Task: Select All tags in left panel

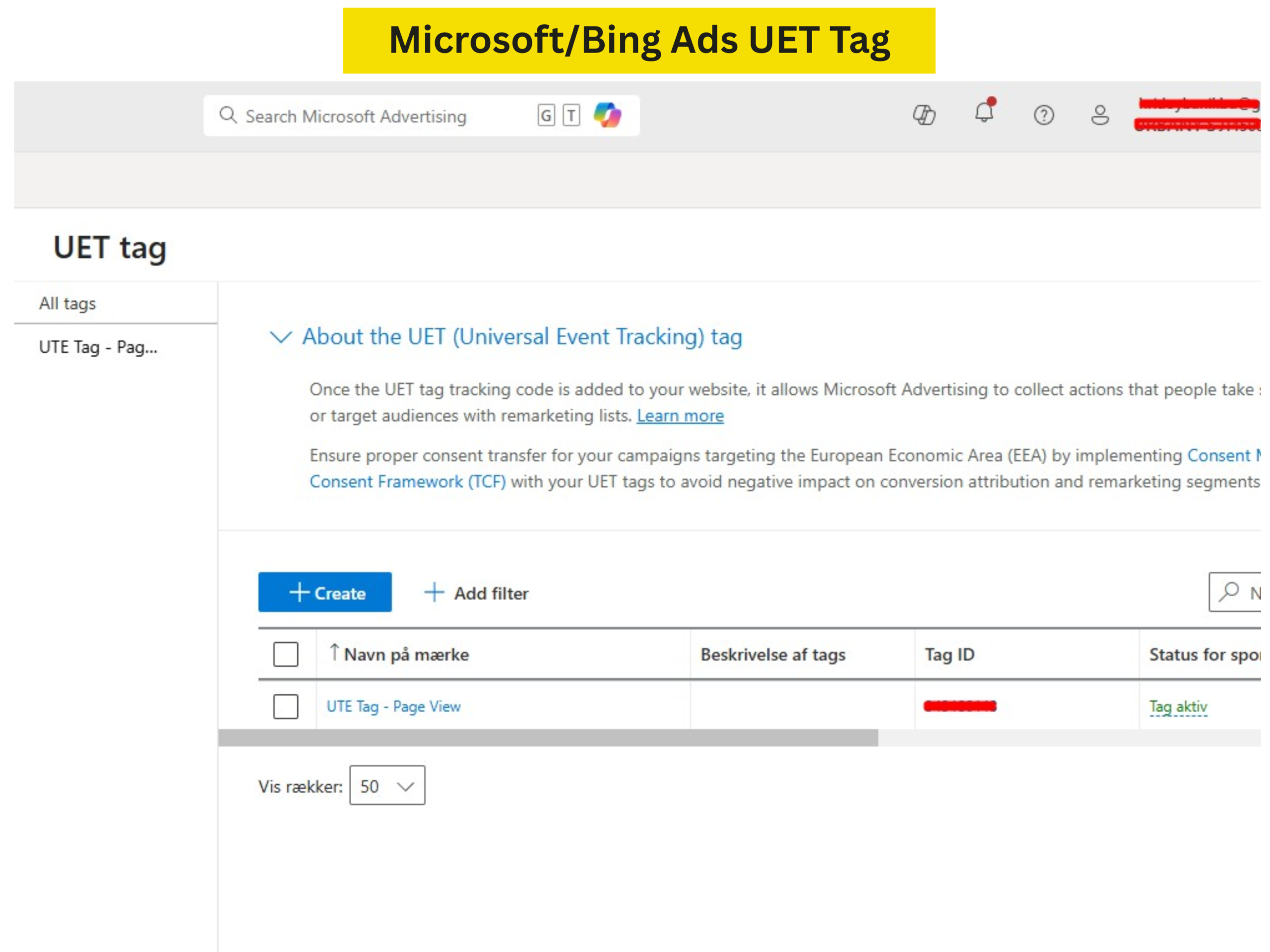Action: pos(67,303)
